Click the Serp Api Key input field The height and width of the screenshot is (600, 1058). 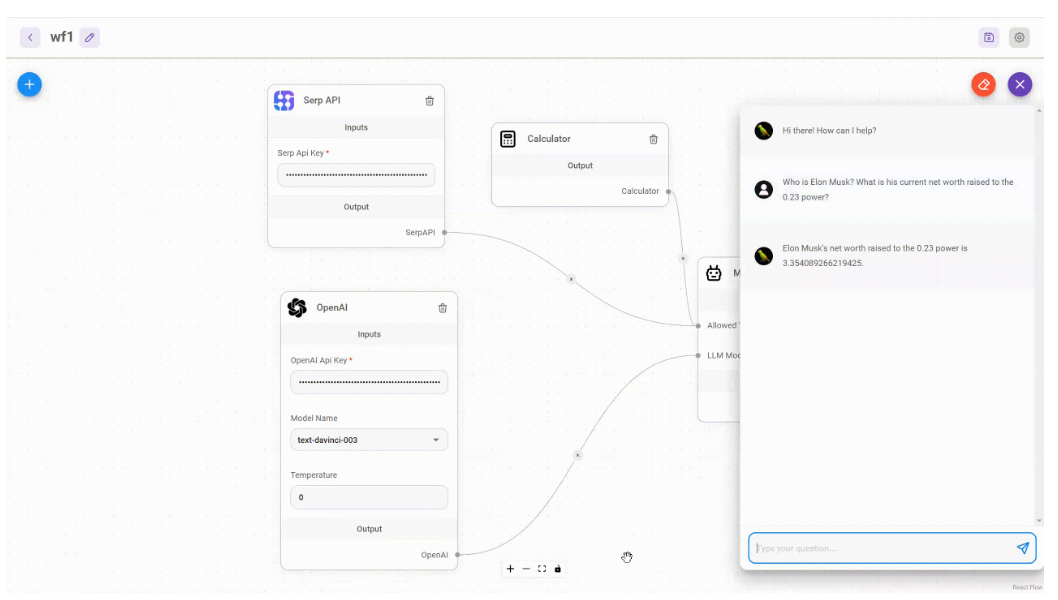coord(356,175)
